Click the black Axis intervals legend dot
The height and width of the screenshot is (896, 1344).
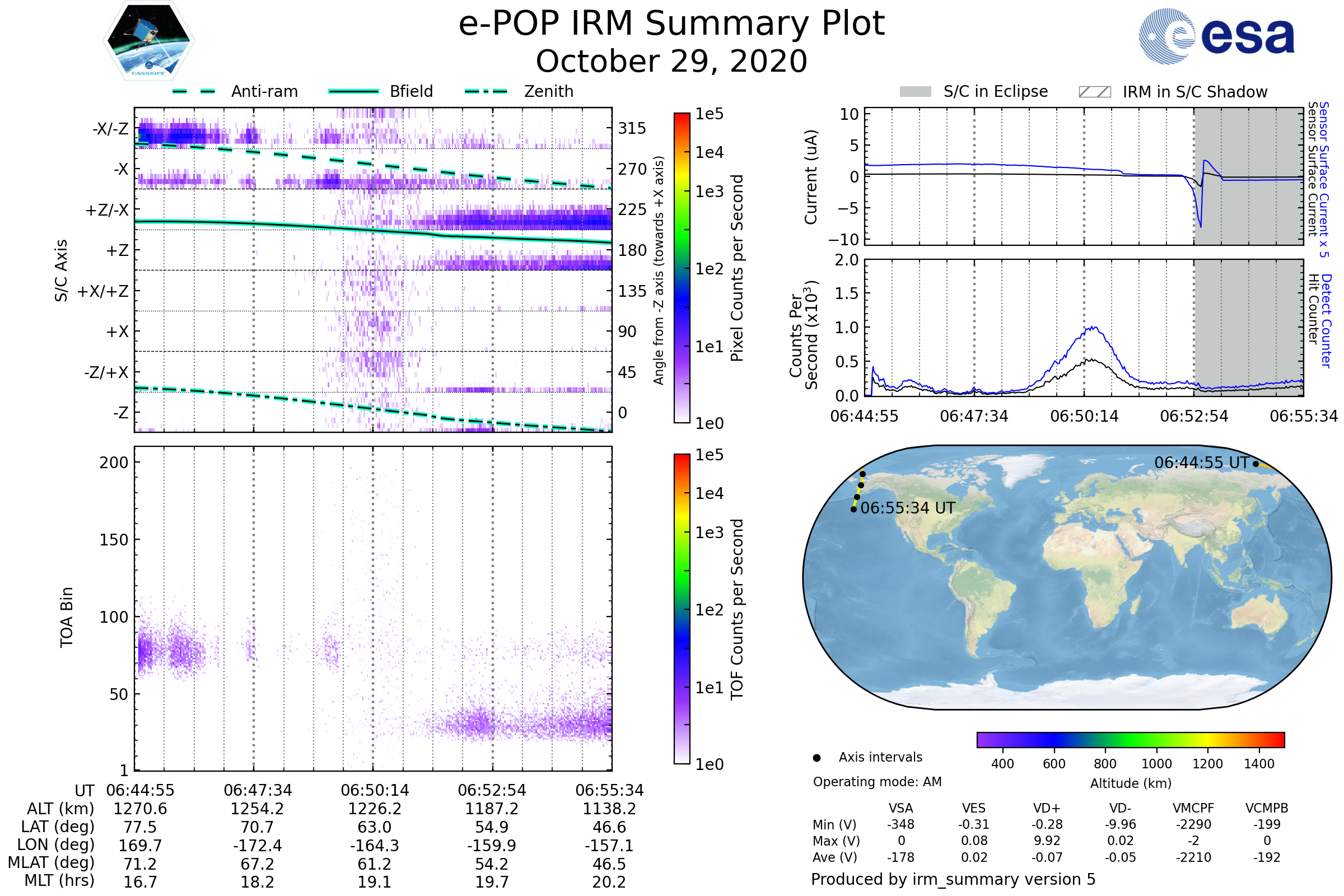point(816,758)
